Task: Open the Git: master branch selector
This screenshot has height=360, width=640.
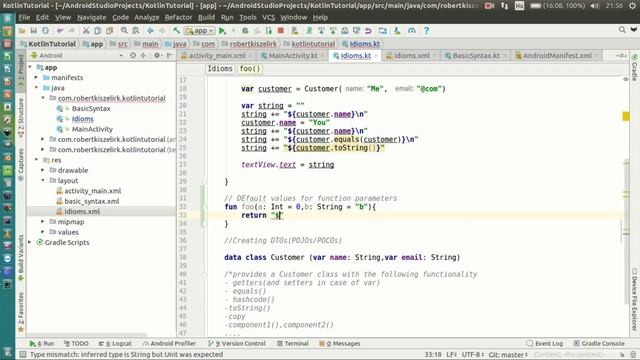Action: [x=508, y=354]
